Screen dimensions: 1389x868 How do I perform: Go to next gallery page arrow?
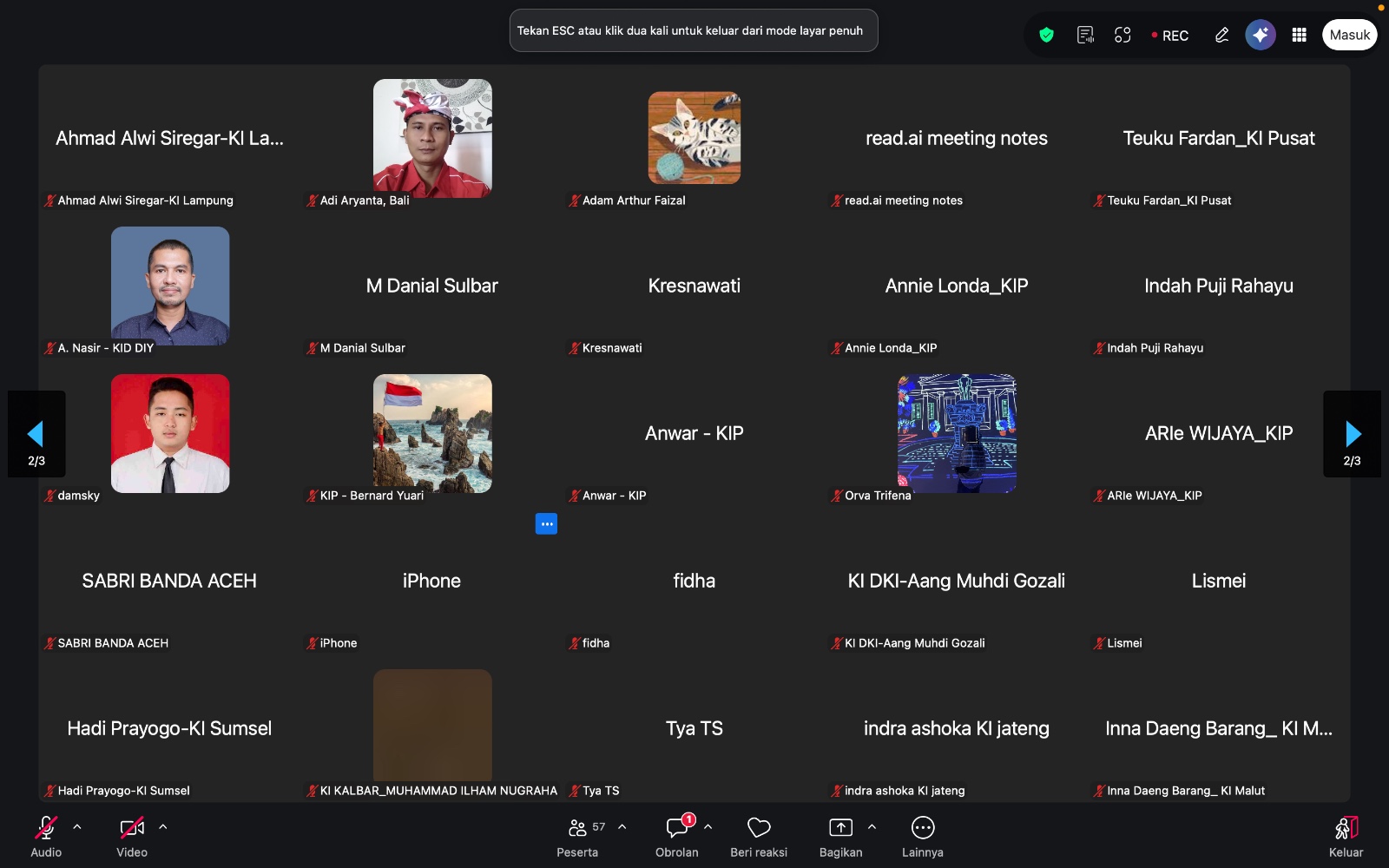pyautogui.click(x=1352, y=434)
